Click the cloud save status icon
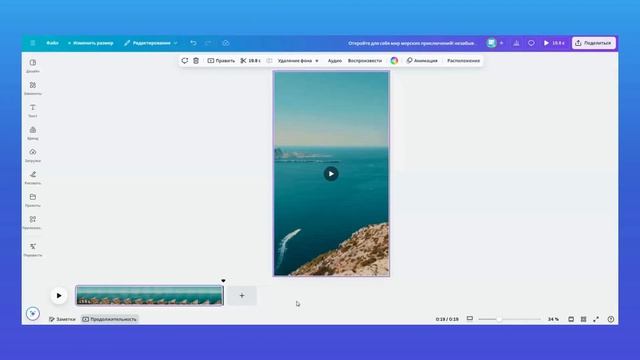640x360 pixels. 226,43
